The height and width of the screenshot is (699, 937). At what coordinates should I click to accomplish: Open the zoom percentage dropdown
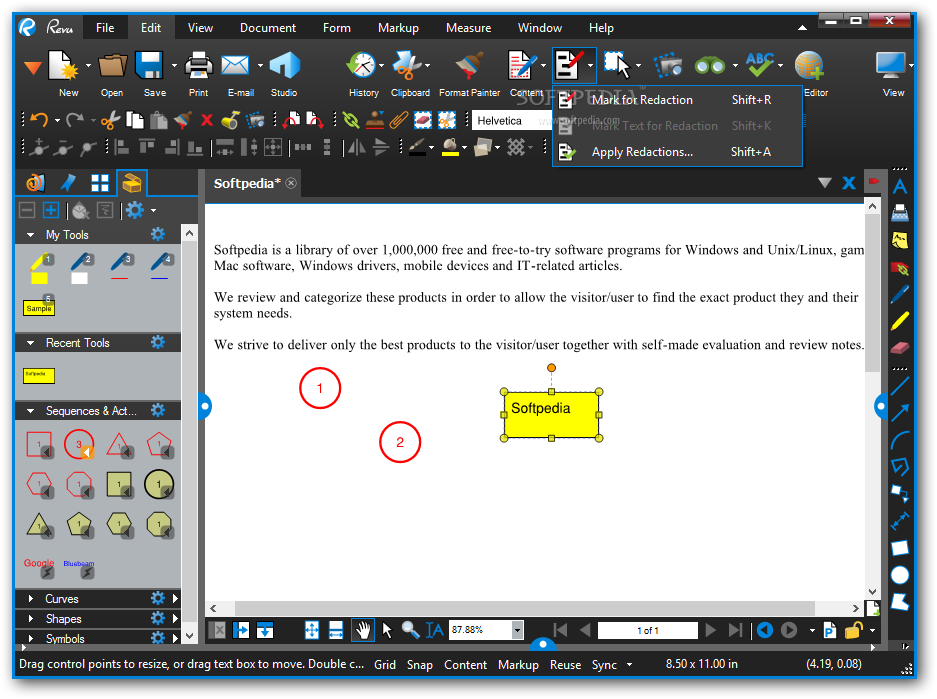pos(518,630)
